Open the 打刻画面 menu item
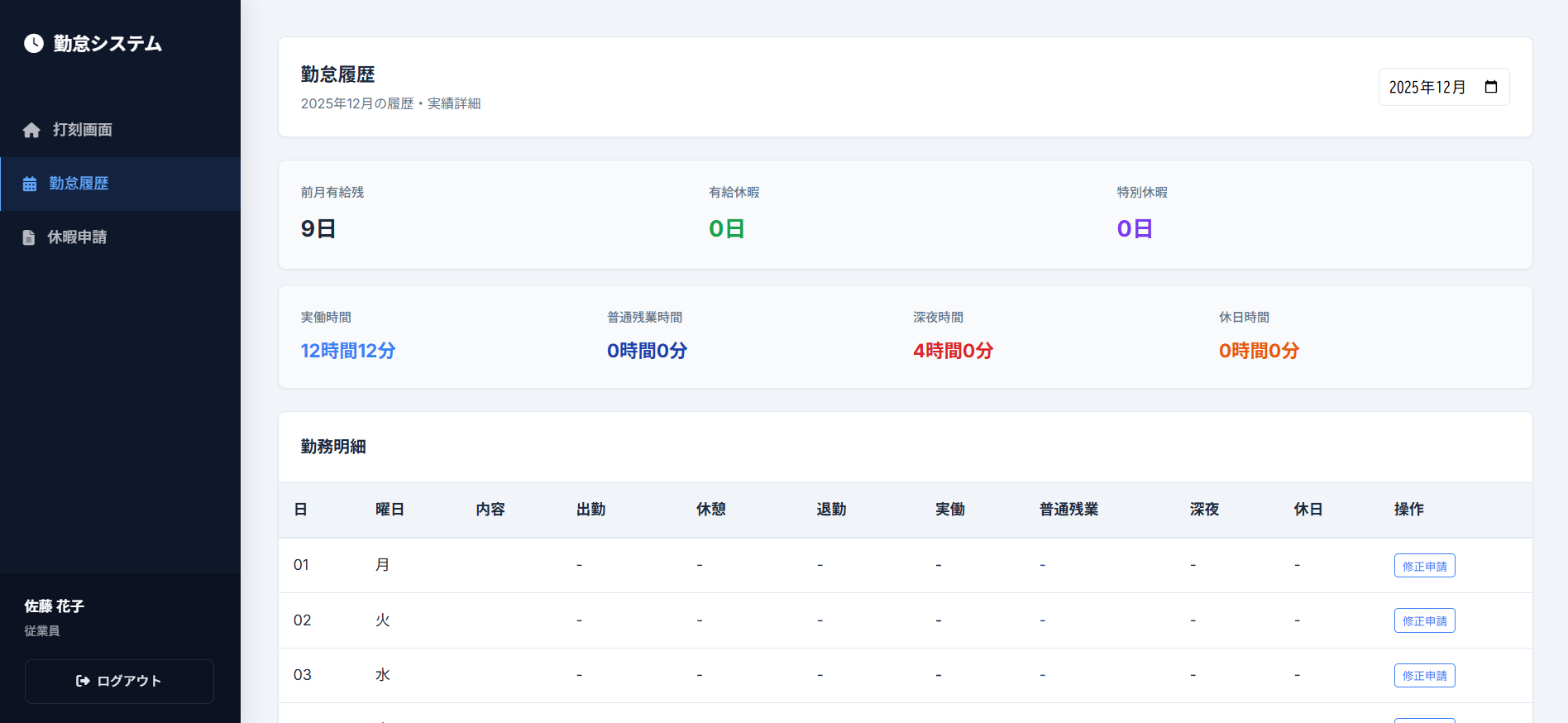The image size is (1568, 723). pos(82,130)
